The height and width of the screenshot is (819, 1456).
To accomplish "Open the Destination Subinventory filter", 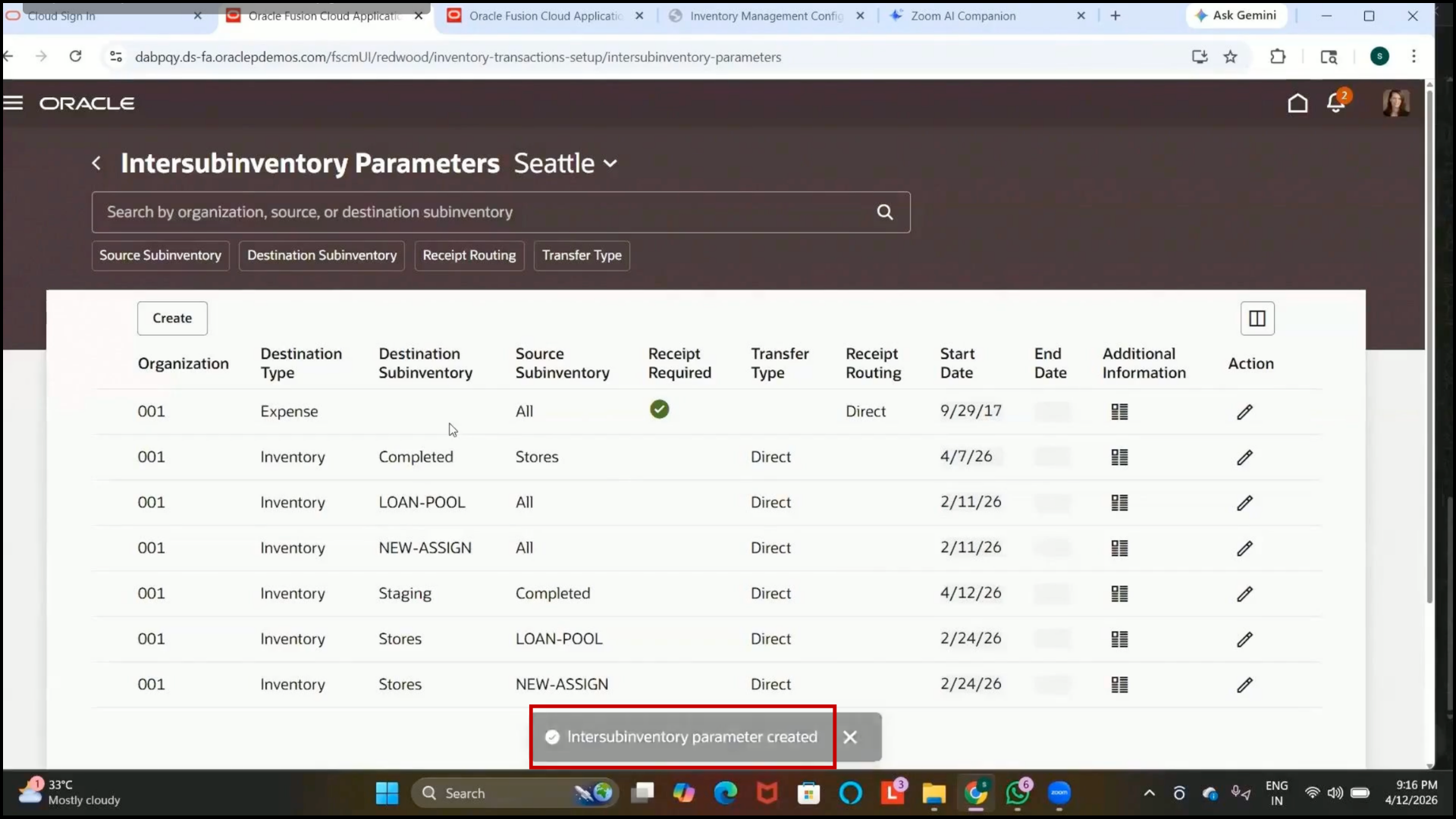I will (322, 256).
